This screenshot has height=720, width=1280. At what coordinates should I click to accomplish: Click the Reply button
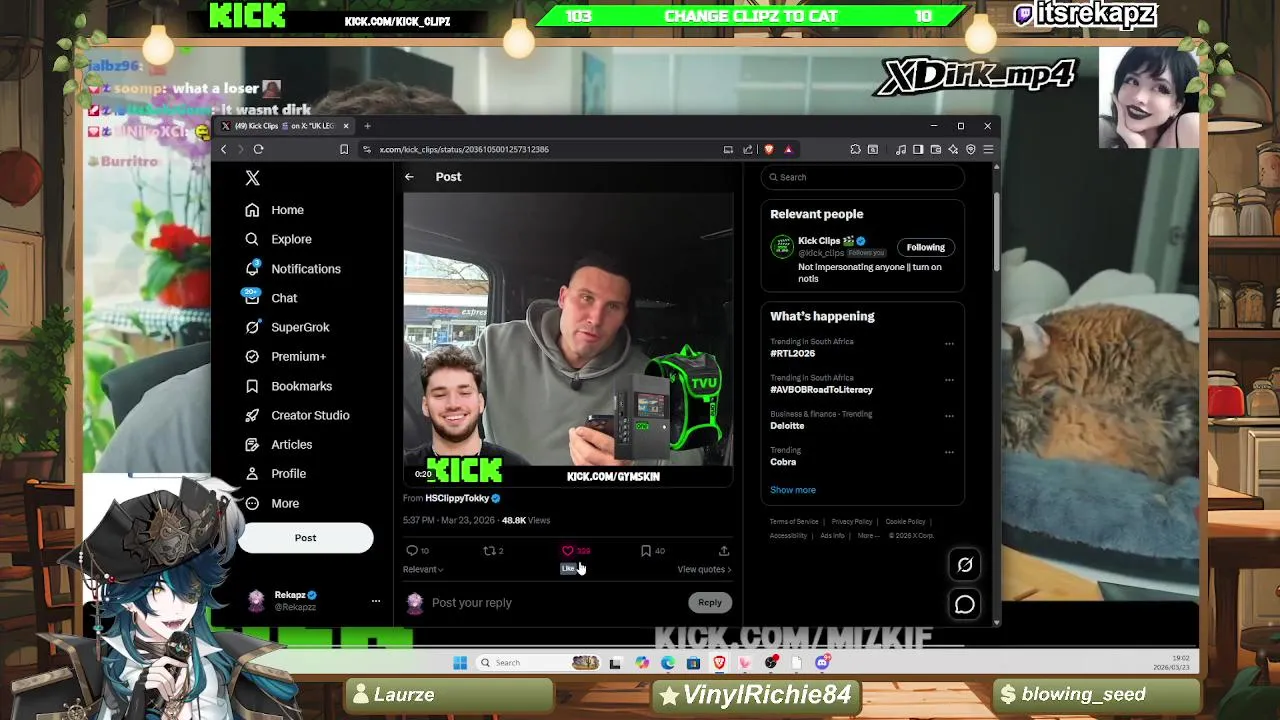point(710,603)
